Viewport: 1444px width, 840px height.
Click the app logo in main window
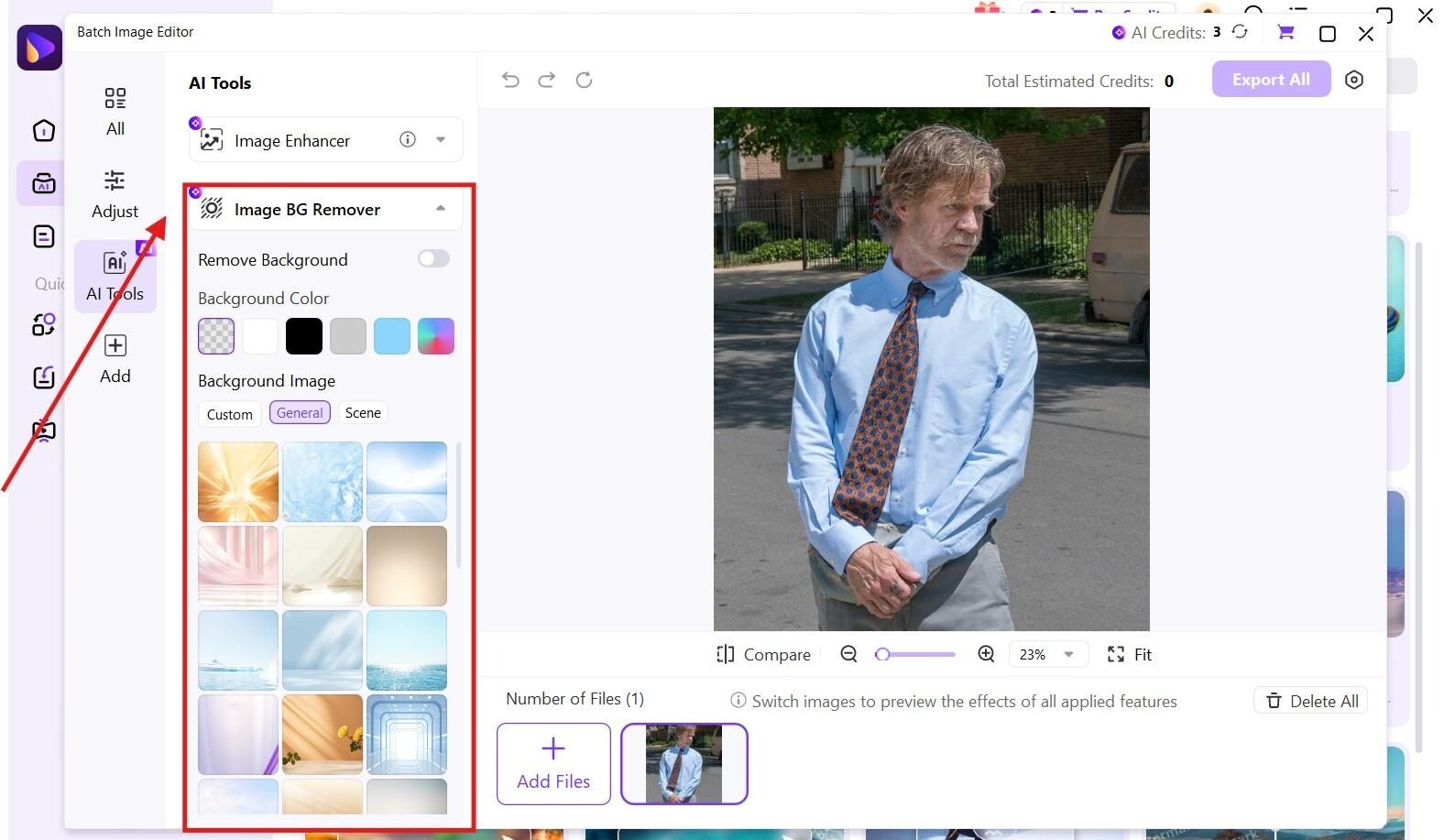point(39,47)
